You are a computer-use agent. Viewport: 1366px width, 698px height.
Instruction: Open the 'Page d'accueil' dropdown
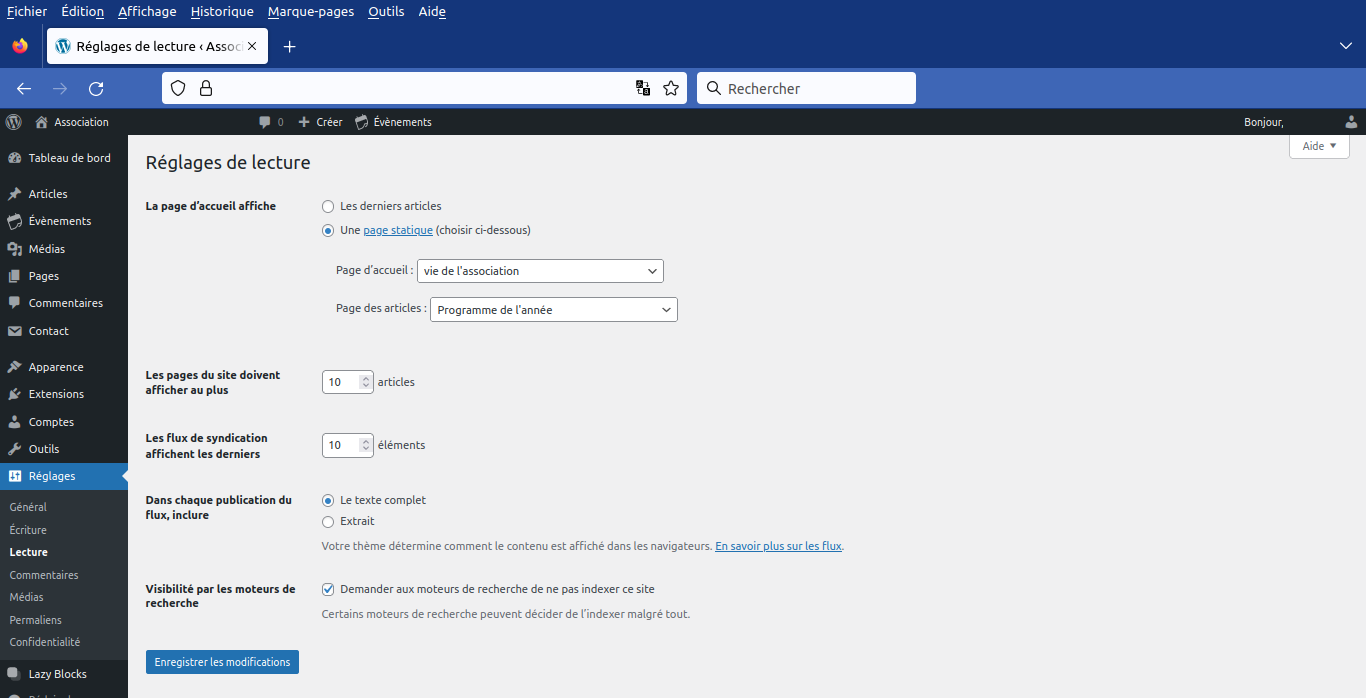[x=540, y=271]
